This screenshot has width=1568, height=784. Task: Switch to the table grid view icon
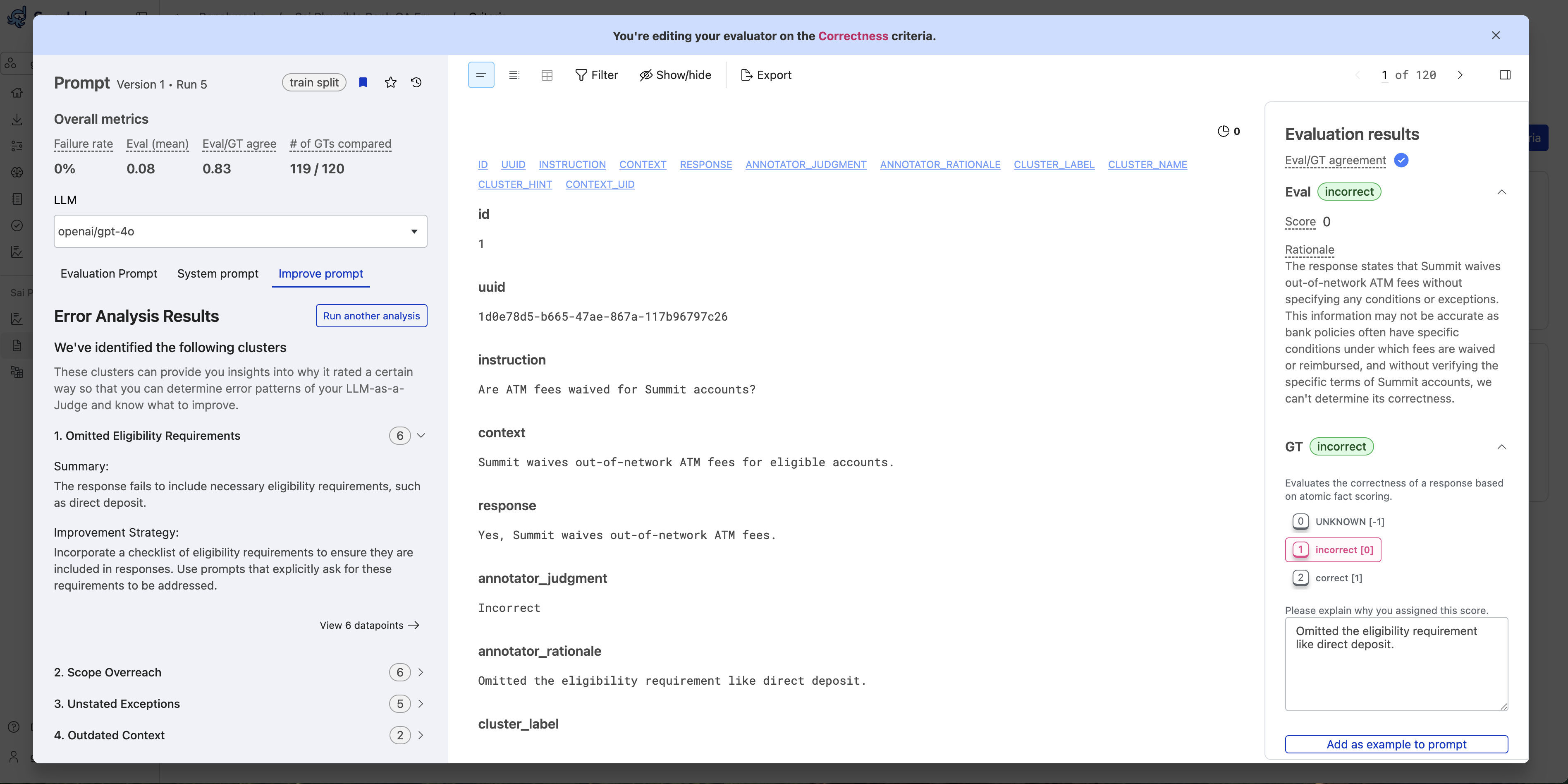547,75
